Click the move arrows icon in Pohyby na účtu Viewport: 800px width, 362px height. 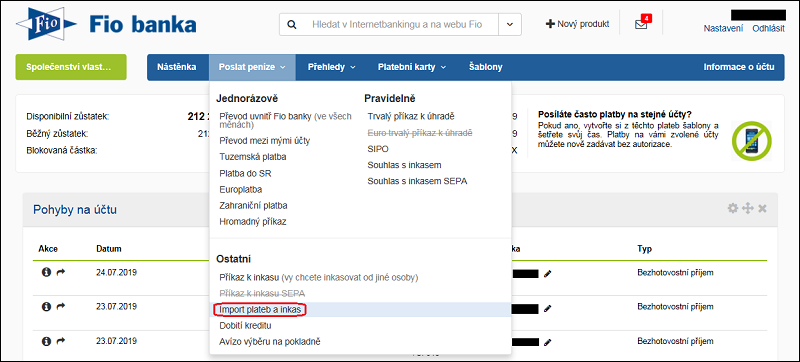pyautogui.click(x=747, y=208)
